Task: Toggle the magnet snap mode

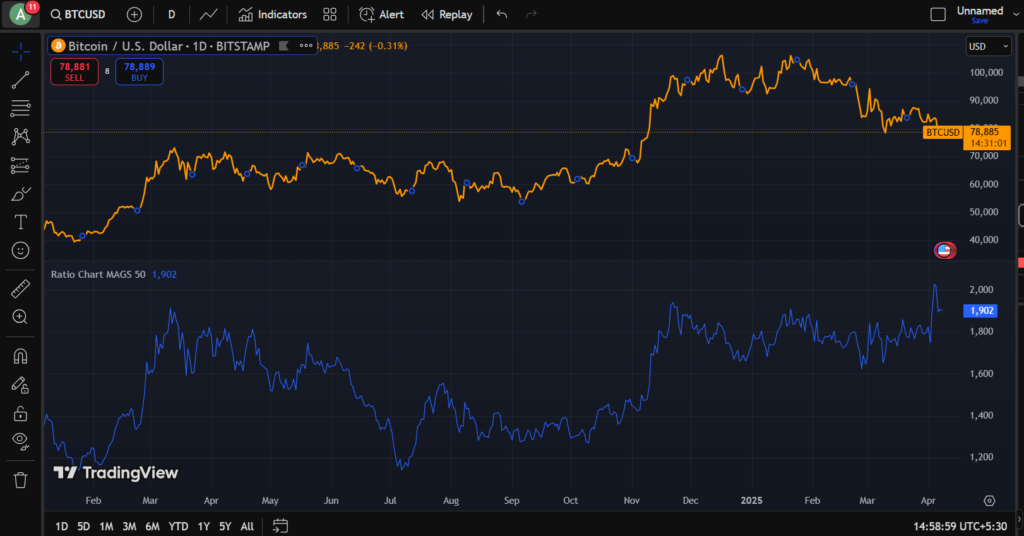Action: pos(20,356)
